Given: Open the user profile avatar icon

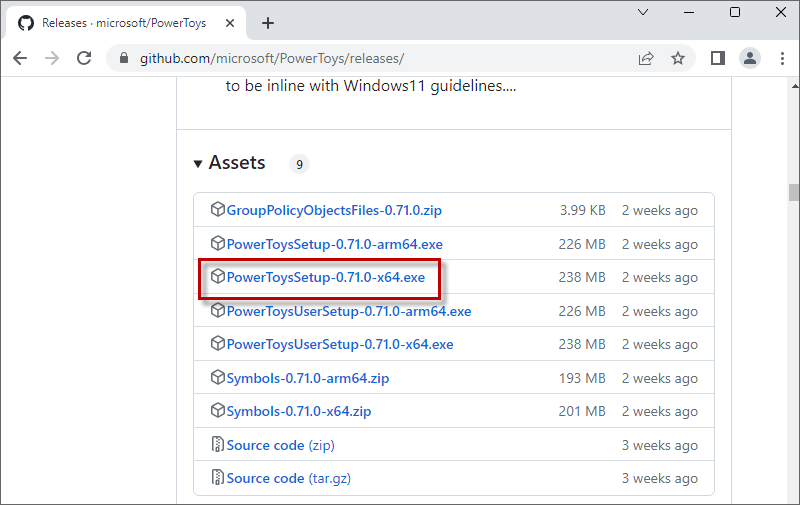Looking at the screenshot, I should [x=750, y=58].
